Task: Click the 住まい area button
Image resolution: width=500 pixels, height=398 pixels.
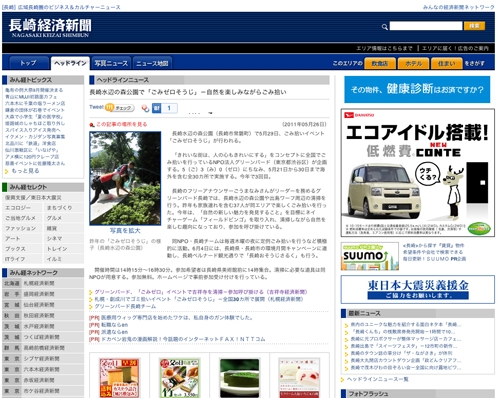Action: [x=447, y=63]
